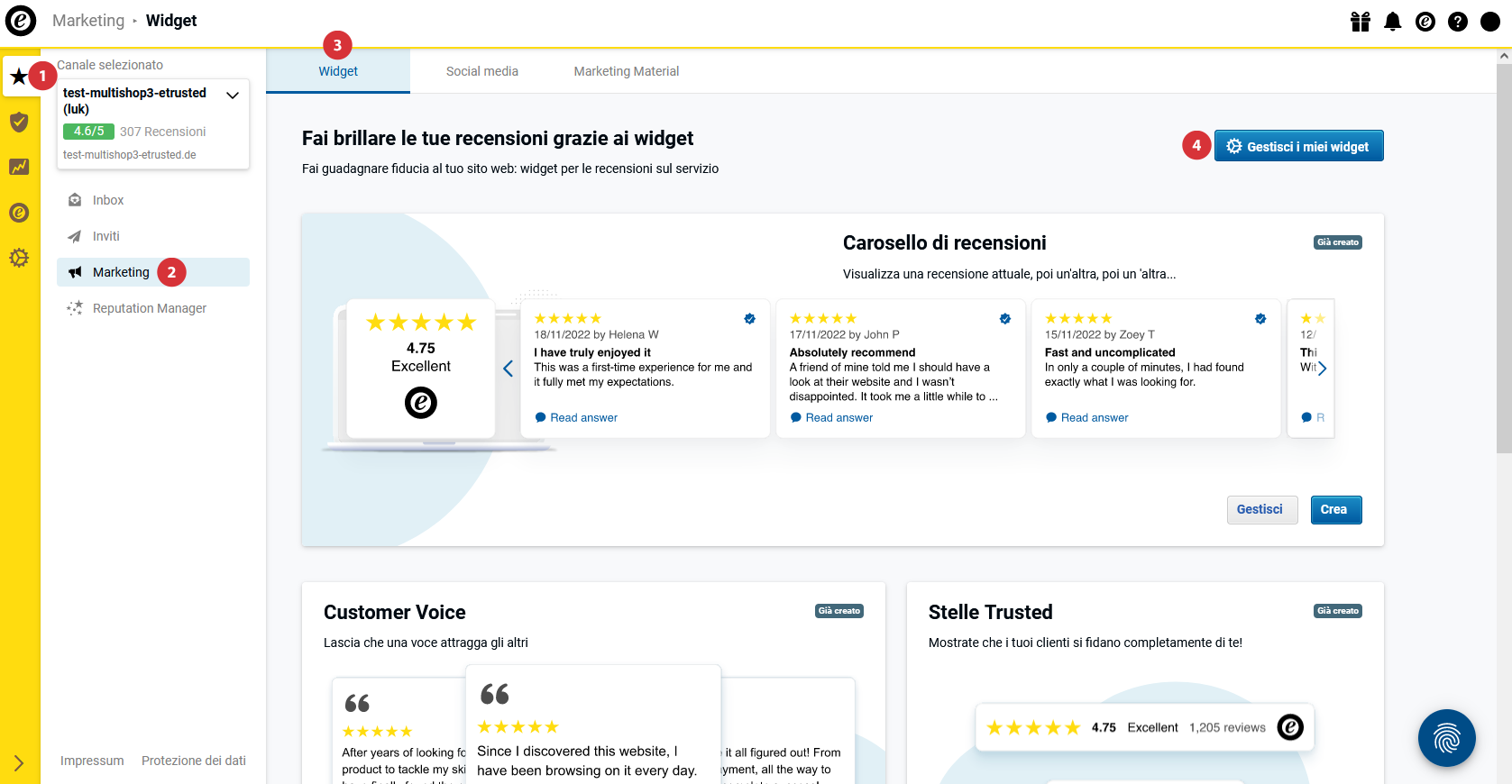Screen dimensions: 1512x784
Task: Show previous review in carousel
Action: pyautogui.click(x=509, y=368)
